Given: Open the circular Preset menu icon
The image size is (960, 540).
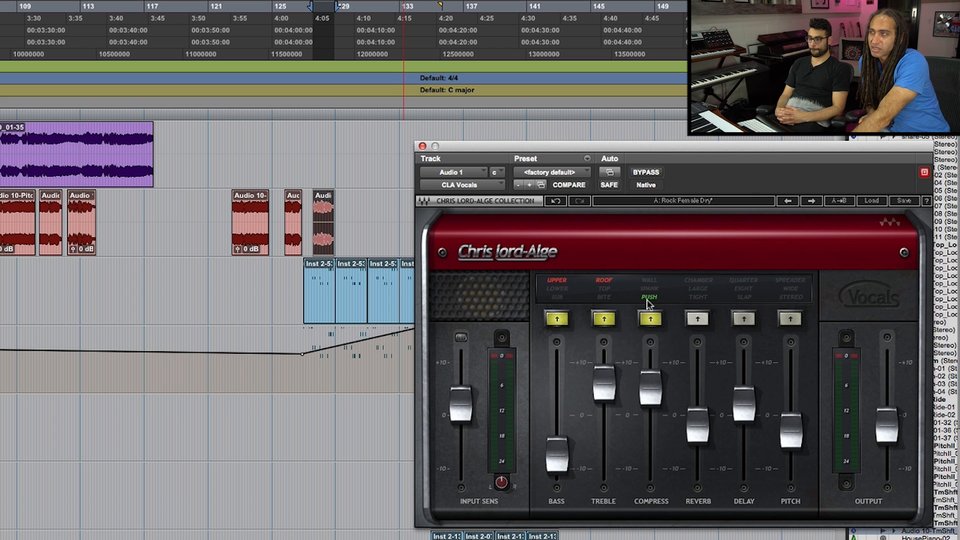Looking at the screenshot, I should (x=587, y=159).
